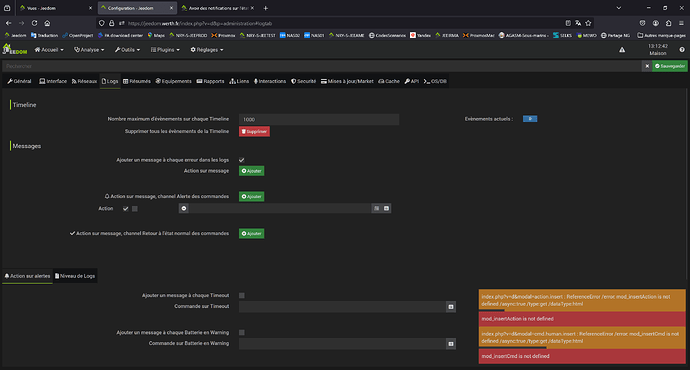This screenshot has height=370, width=690.
Task: Click the command picker icon in the Action row
Action: (386, 209)
